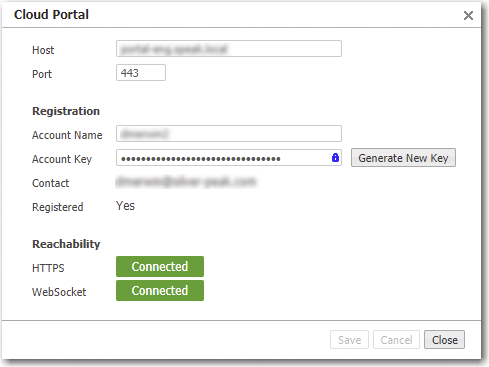Focus the Account Name input field
Viewport: 489px width, 367px height.
tap(229, 134)
